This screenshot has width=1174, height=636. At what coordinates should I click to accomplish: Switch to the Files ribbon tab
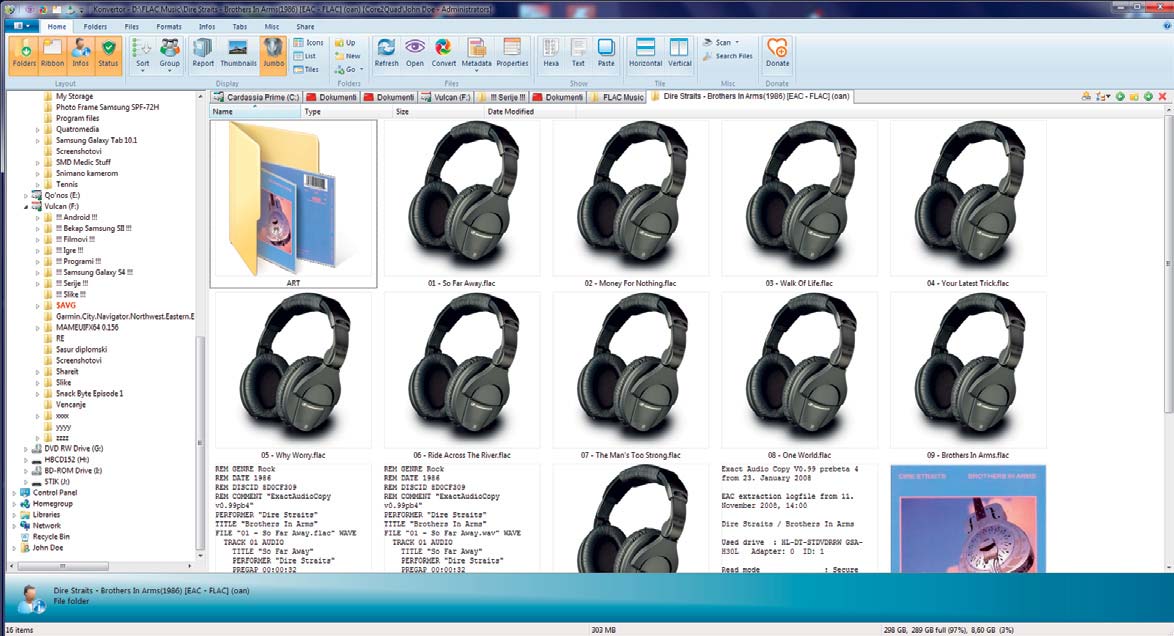pyautogui.click(x=132, y=27)
